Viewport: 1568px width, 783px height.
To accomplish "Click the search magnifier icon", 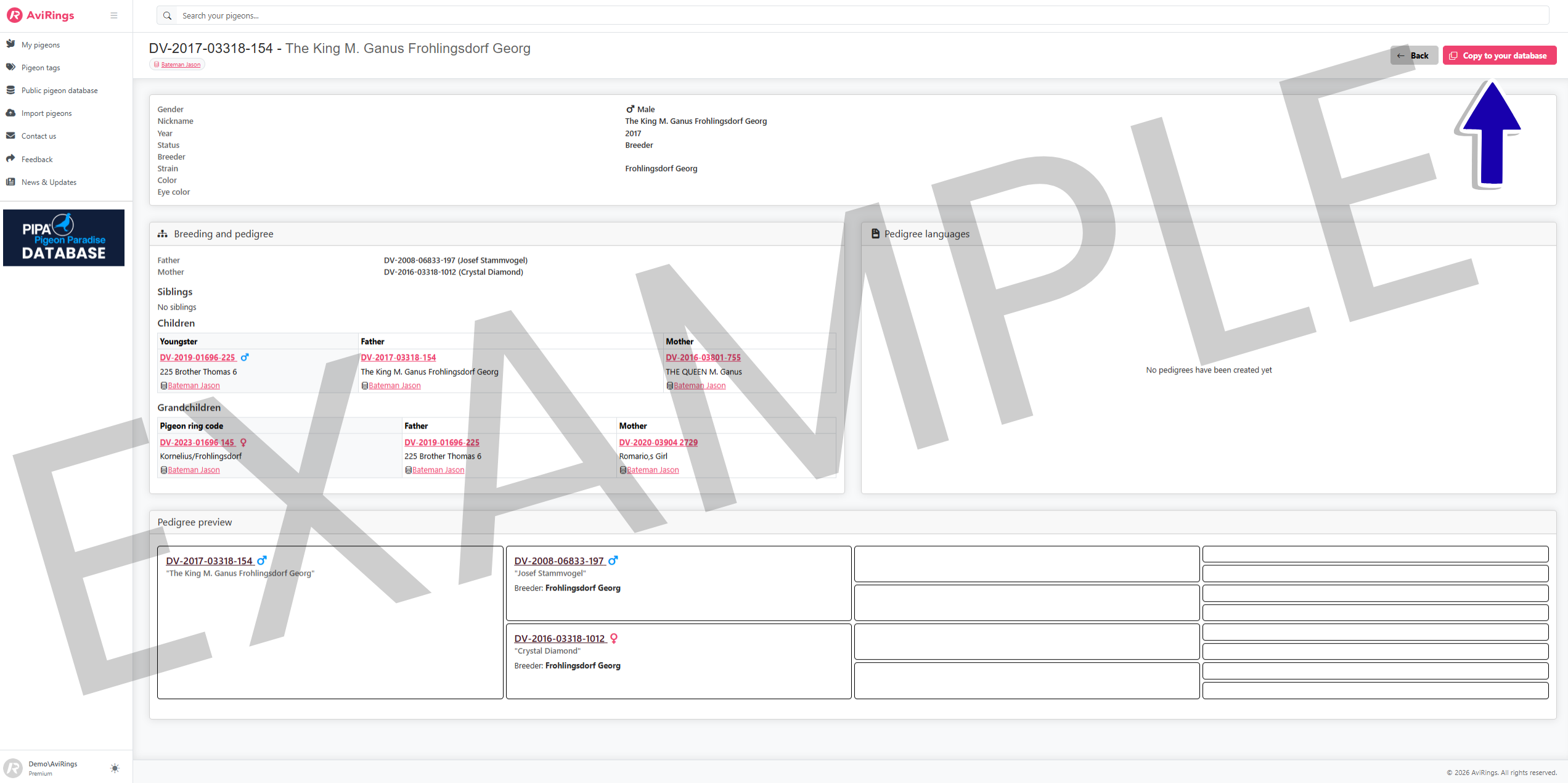I will pos(167,15).
